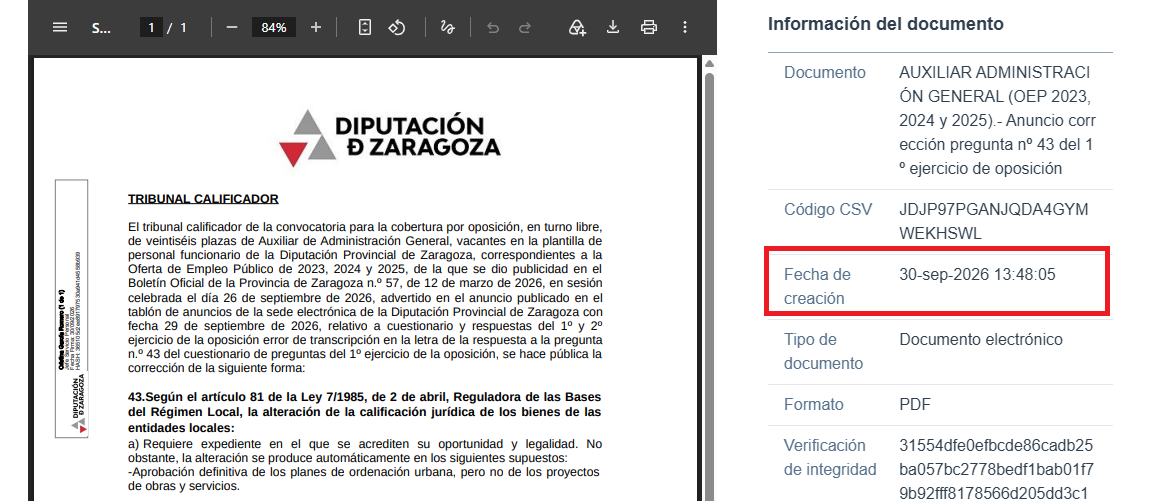Image resolution: width=1161 pixels, height=501 pixels.
Task: Click the undo arrow icon
Action: (493, 27)
